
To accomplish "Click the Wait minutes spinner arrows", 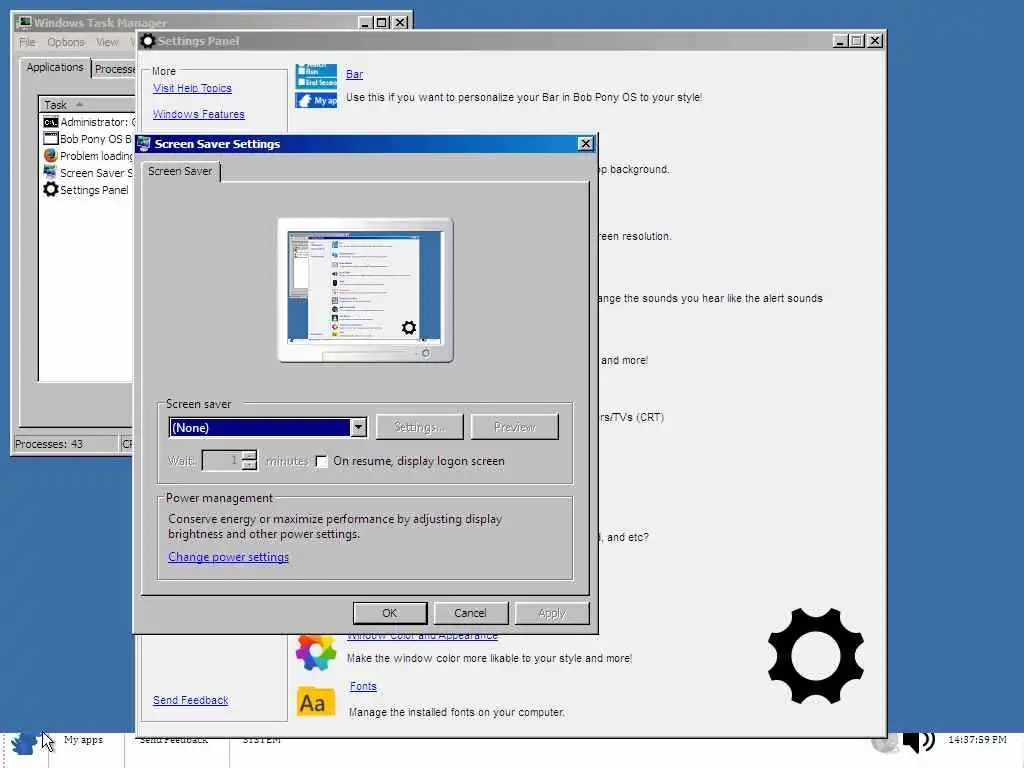I will tap(249, 460).
